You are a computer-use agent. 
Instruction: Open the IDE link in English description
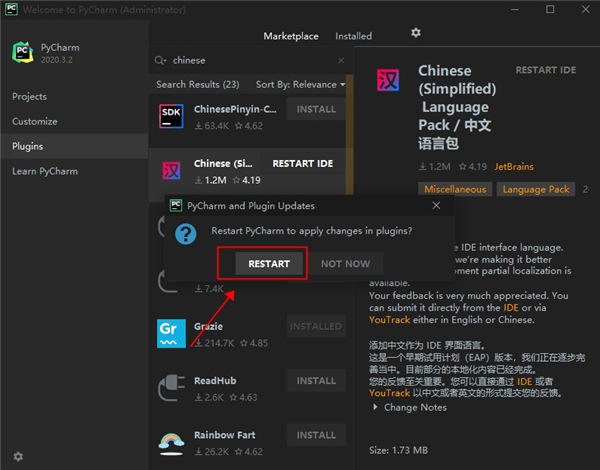coord(510,307)
